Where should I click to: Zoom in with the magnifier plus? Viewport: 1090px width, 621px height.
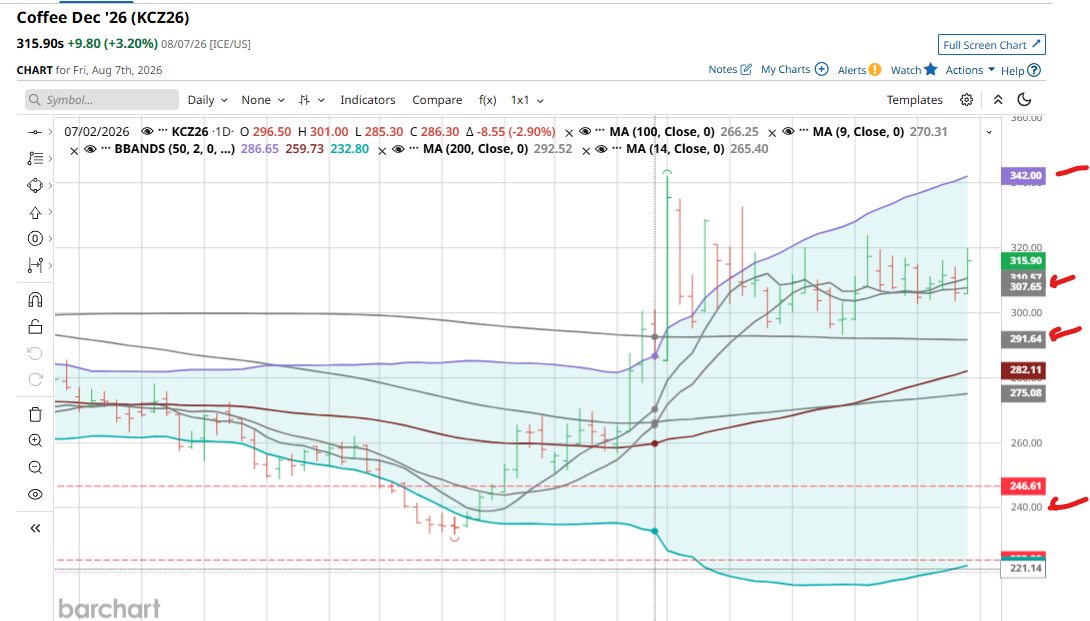coord(35,441)
